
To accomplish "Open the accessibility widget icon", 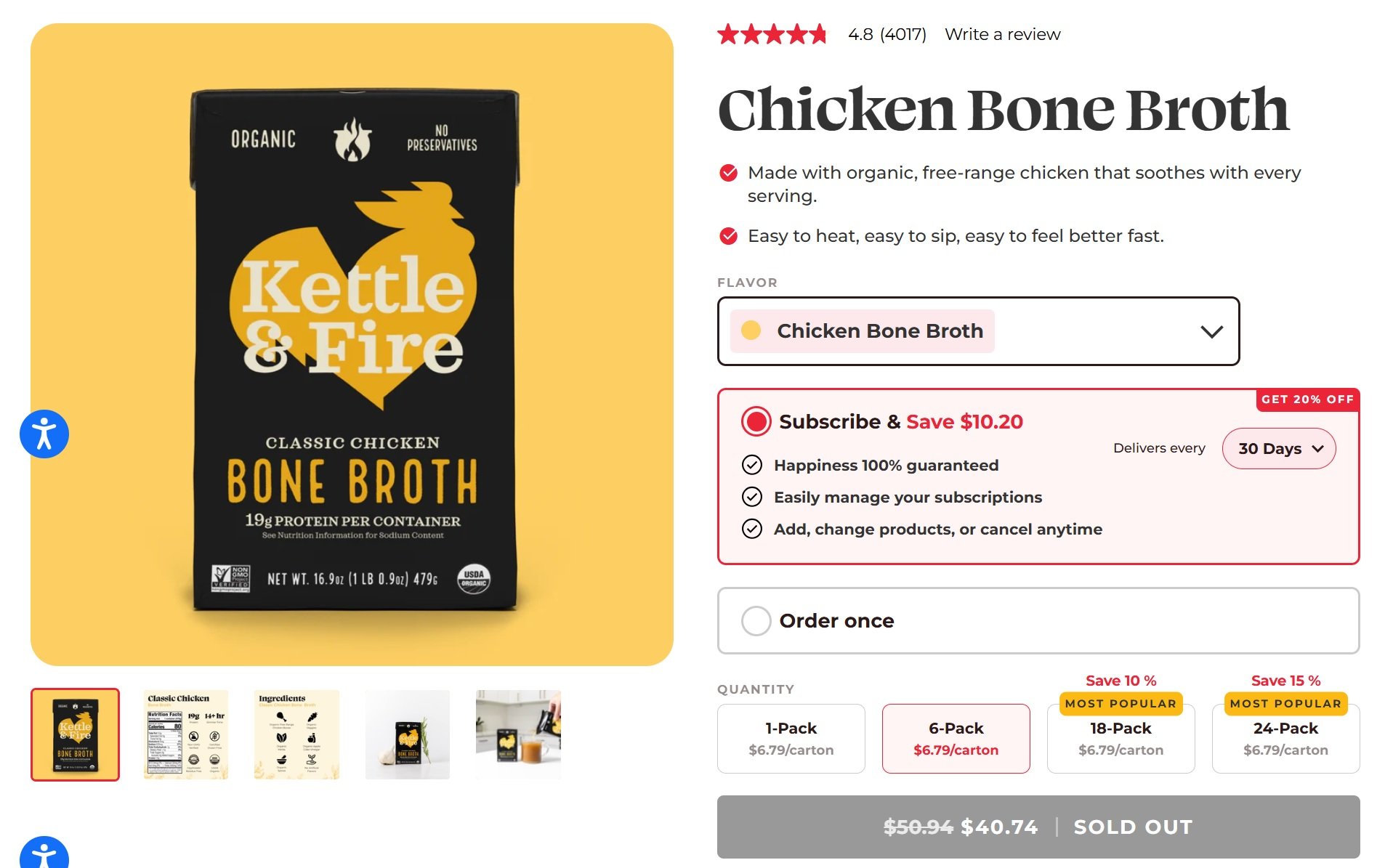I will click(44, 434).
